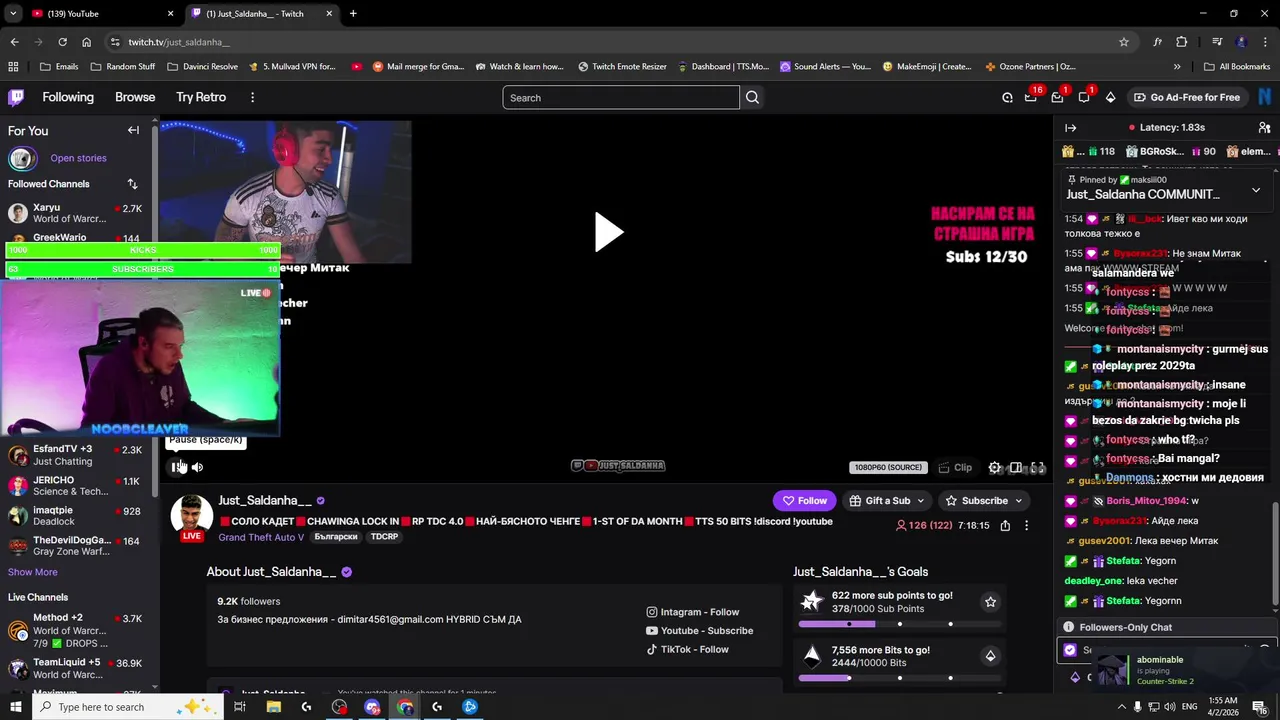1280x720 pixels.
Task: Mute the stream volume
Action: click(197, 467)
